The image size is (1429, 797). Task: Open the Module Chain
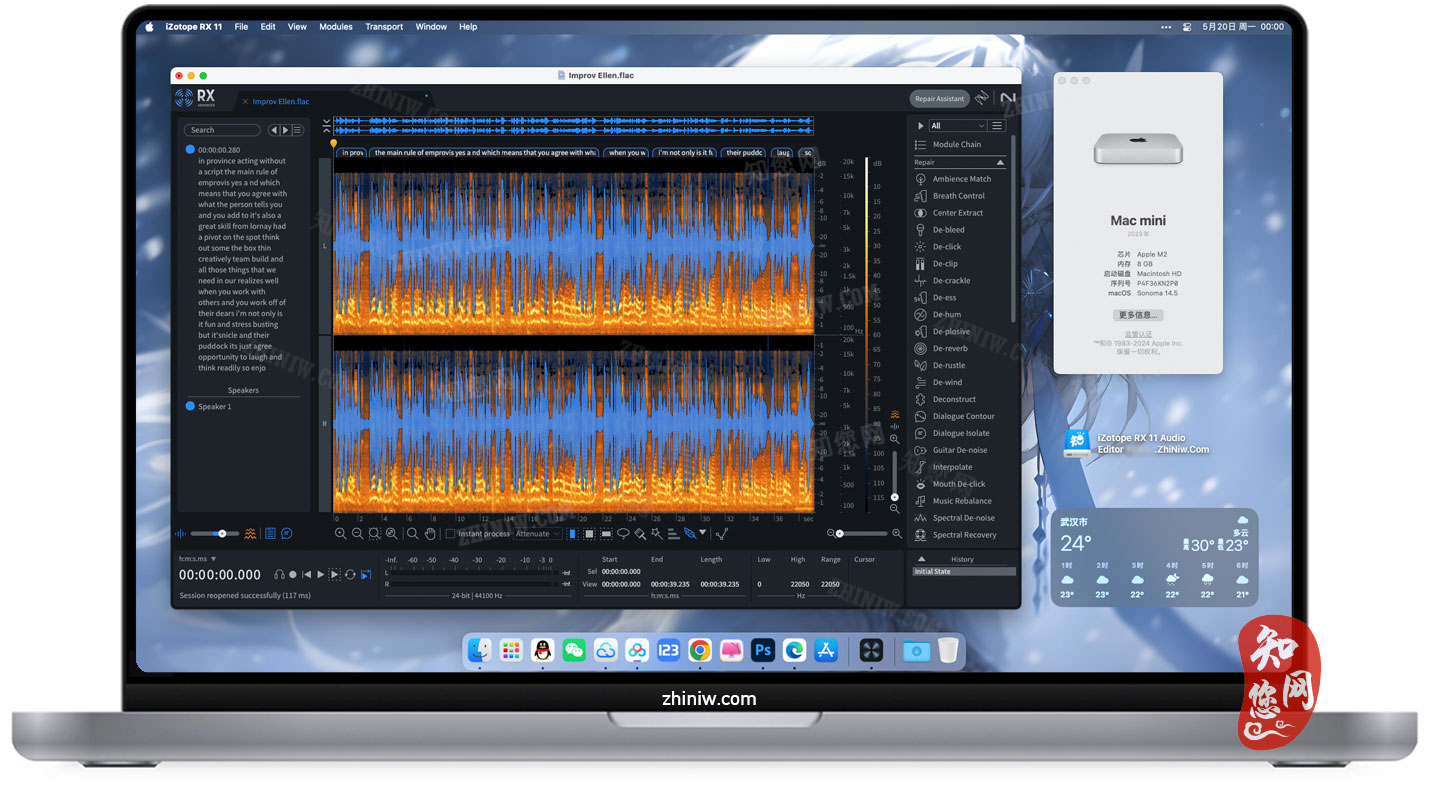948,145
